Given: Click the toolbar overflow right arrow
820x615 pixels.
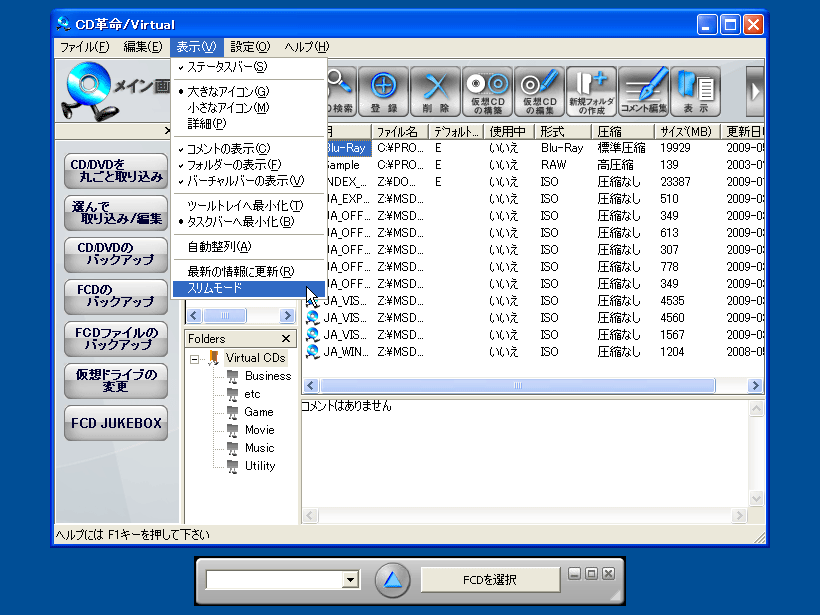Looking at the screenshot, I should point(755,92).
